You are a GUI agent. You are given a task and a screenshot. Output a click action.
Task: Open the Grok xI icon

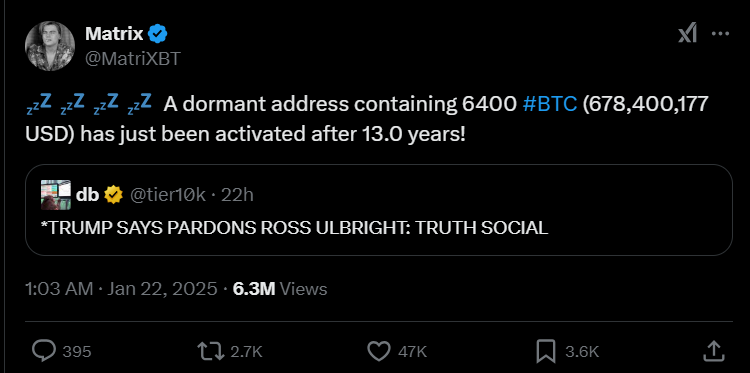tap(687, 34)
